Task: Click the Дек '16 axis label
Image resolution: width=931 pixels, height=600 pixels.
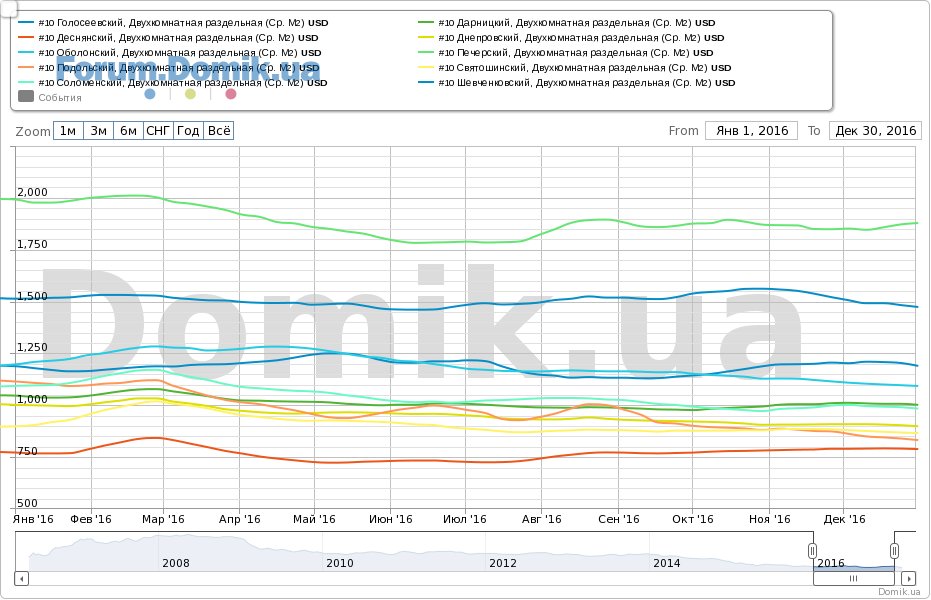Action: 844,519
